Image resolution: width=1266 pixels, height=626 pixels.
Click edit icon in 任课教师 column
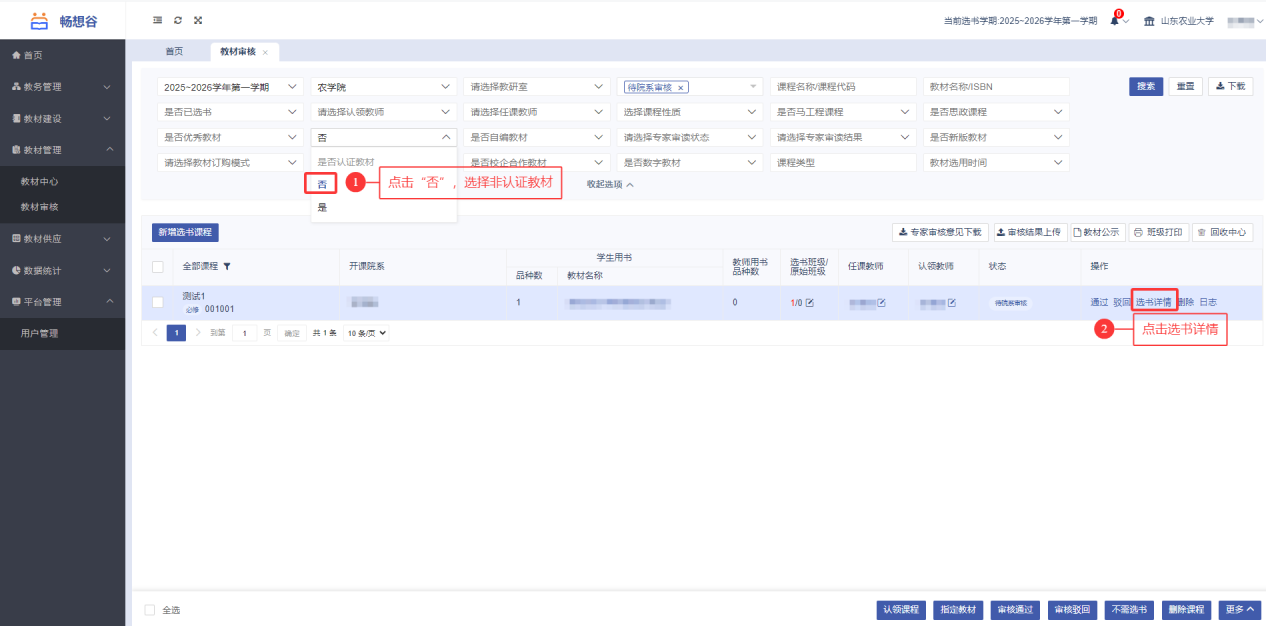click(x=881, y=302)
